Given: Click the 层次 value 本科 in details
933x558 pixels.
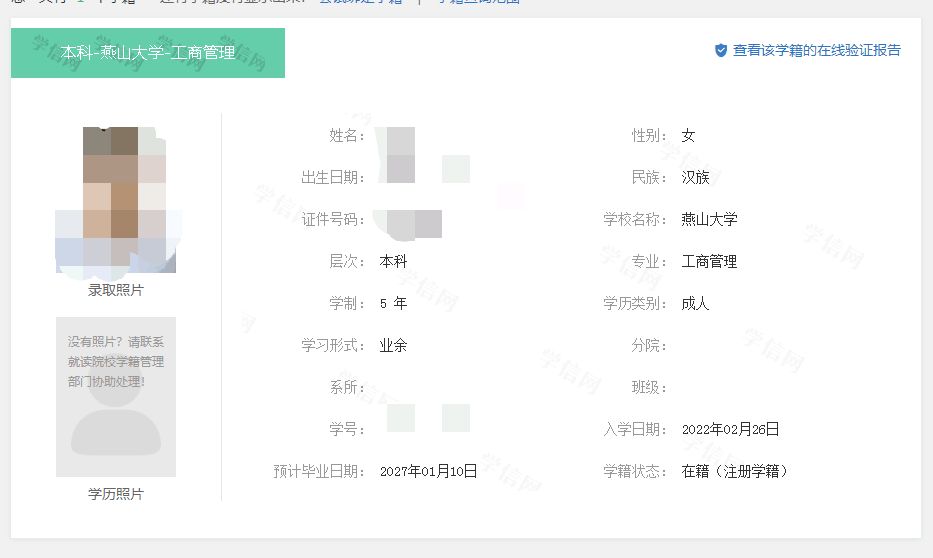Looking at the screenshot, I should point(394,261).
